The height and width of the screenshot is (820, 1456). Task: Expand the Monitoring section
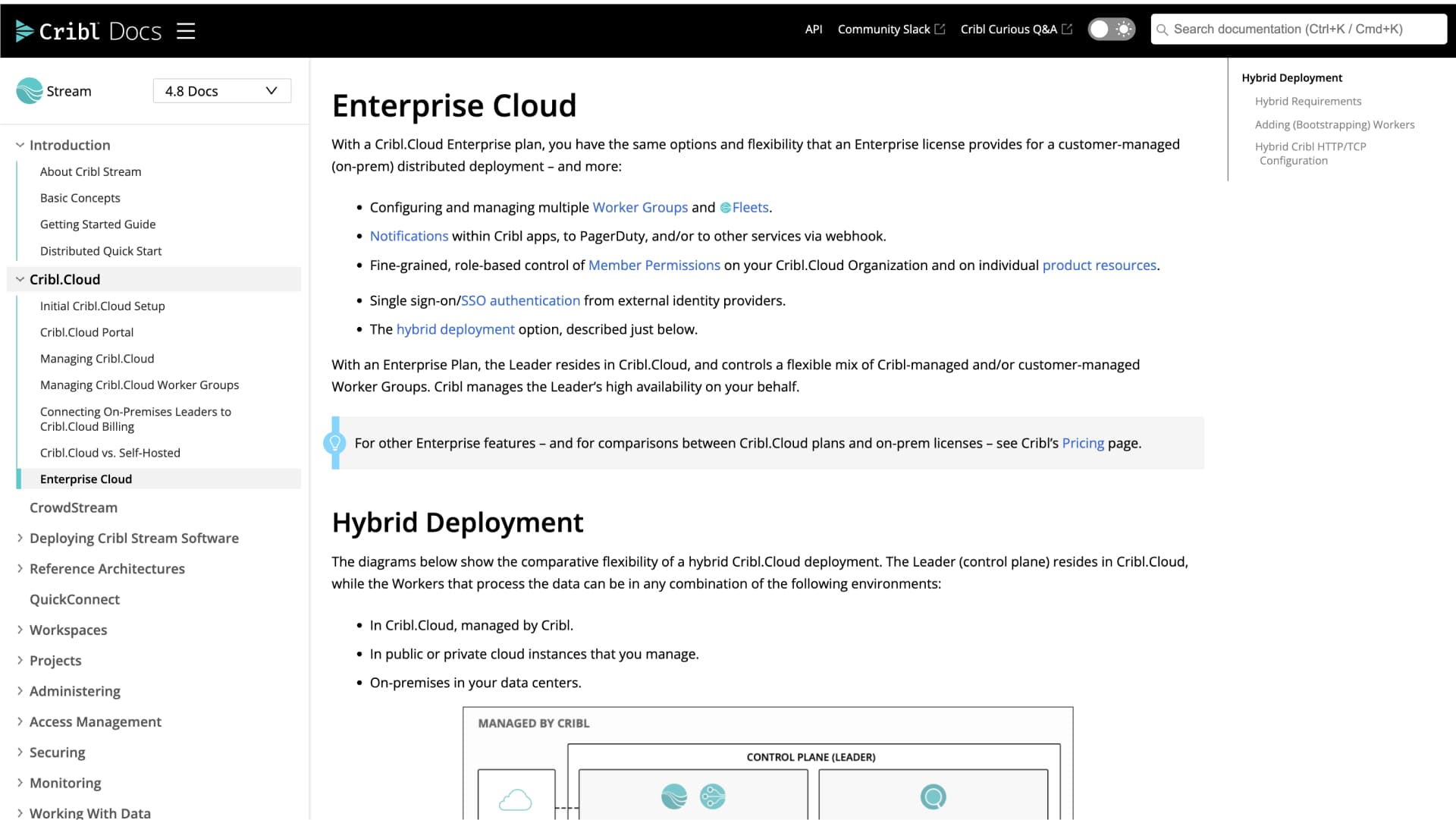[20, 783]
